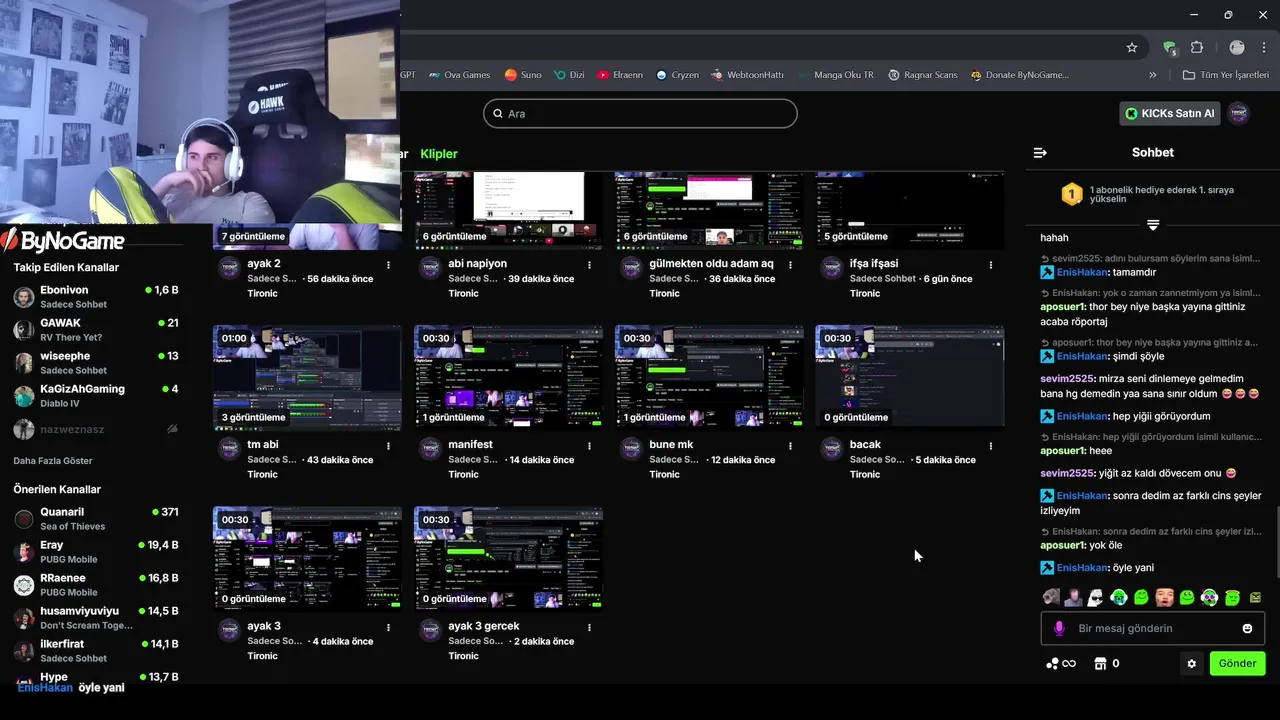
Task: Open the Chrome profile avatar
Action: (1237, 47)
